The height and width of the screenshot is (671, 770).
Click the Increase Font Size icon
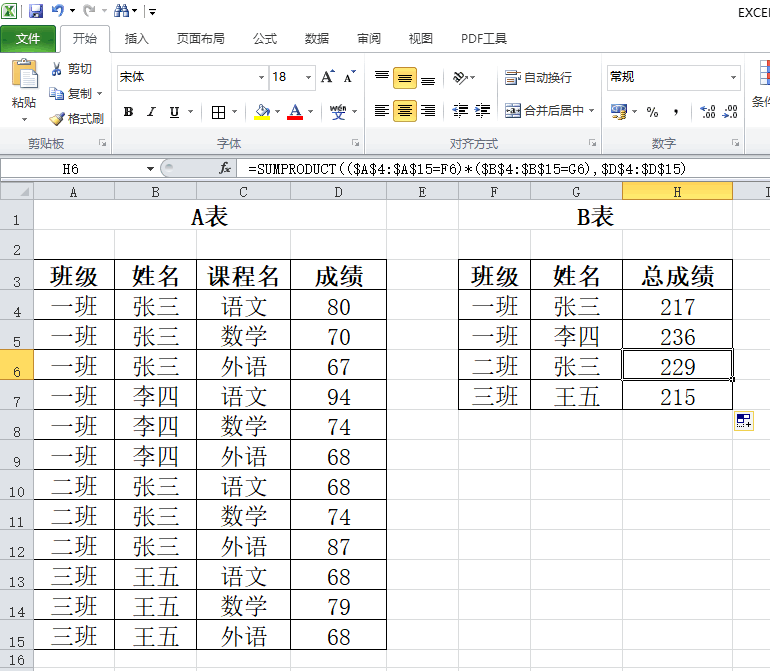click(x=328, y=77)
